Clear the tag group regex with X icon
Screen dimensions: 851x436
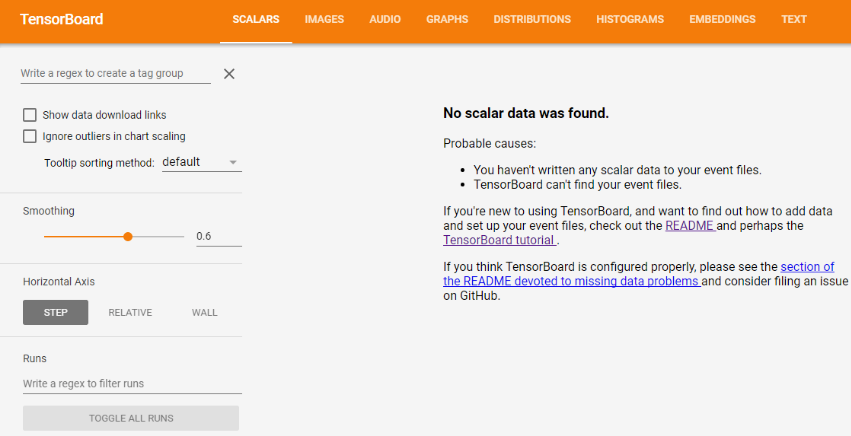[x=229, y=74]
